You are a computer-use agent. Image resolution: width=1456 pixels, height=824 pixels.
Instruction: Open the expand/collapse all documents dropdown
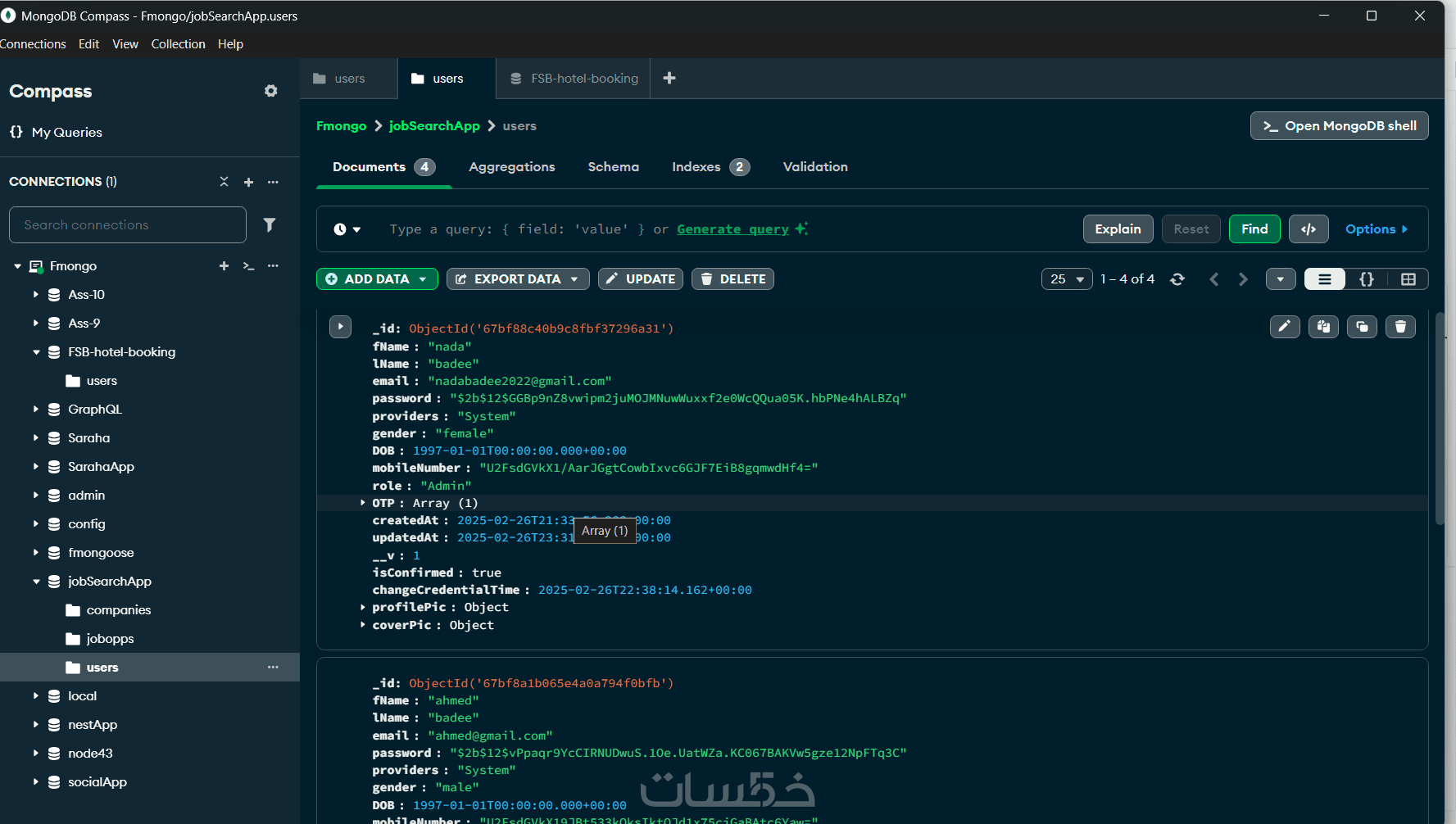click(x=1281, y=279)
